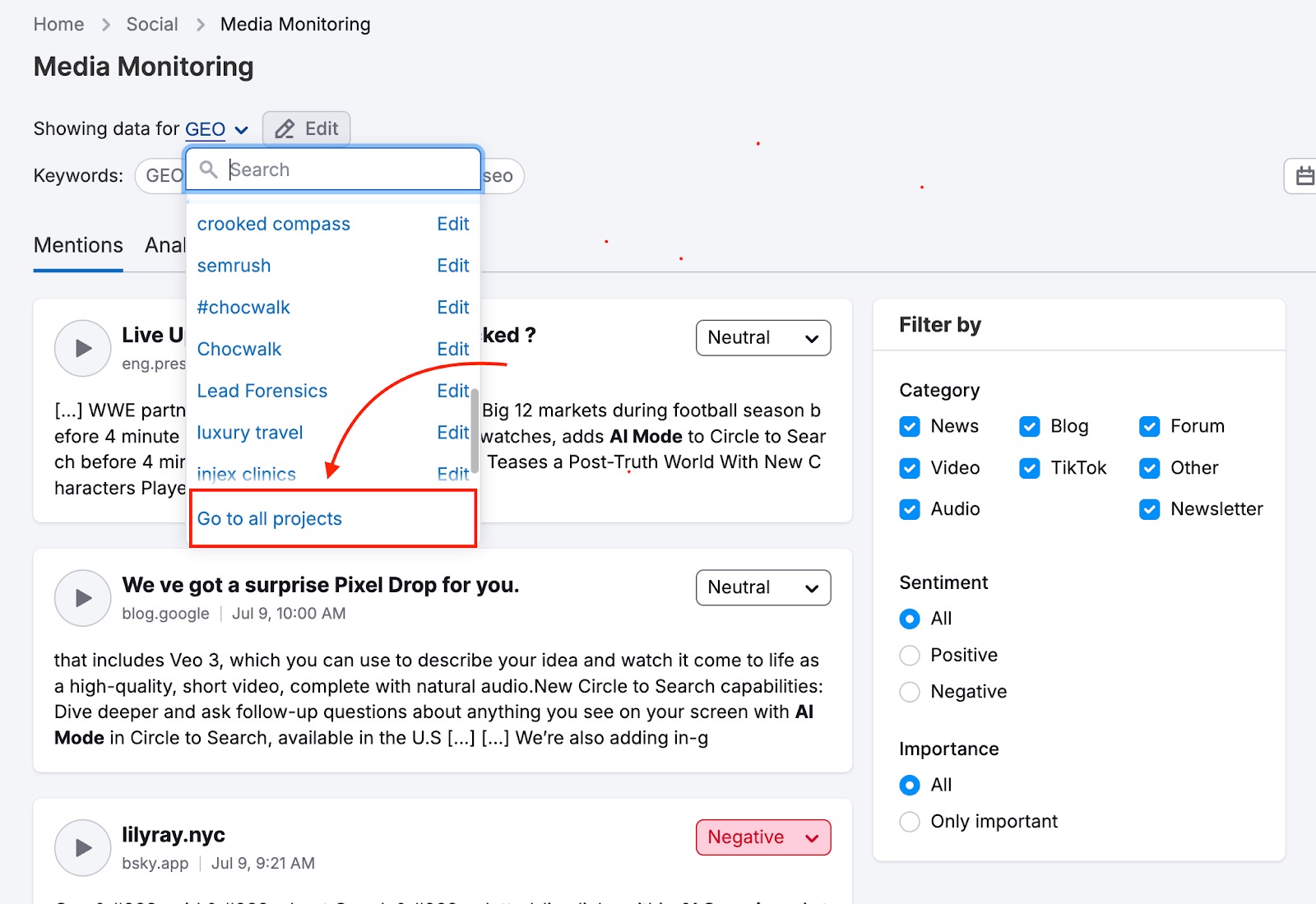Screen dimensions: 1316x904
Task: Click breadcrumb arrow after Home
Action: point(105,25)
